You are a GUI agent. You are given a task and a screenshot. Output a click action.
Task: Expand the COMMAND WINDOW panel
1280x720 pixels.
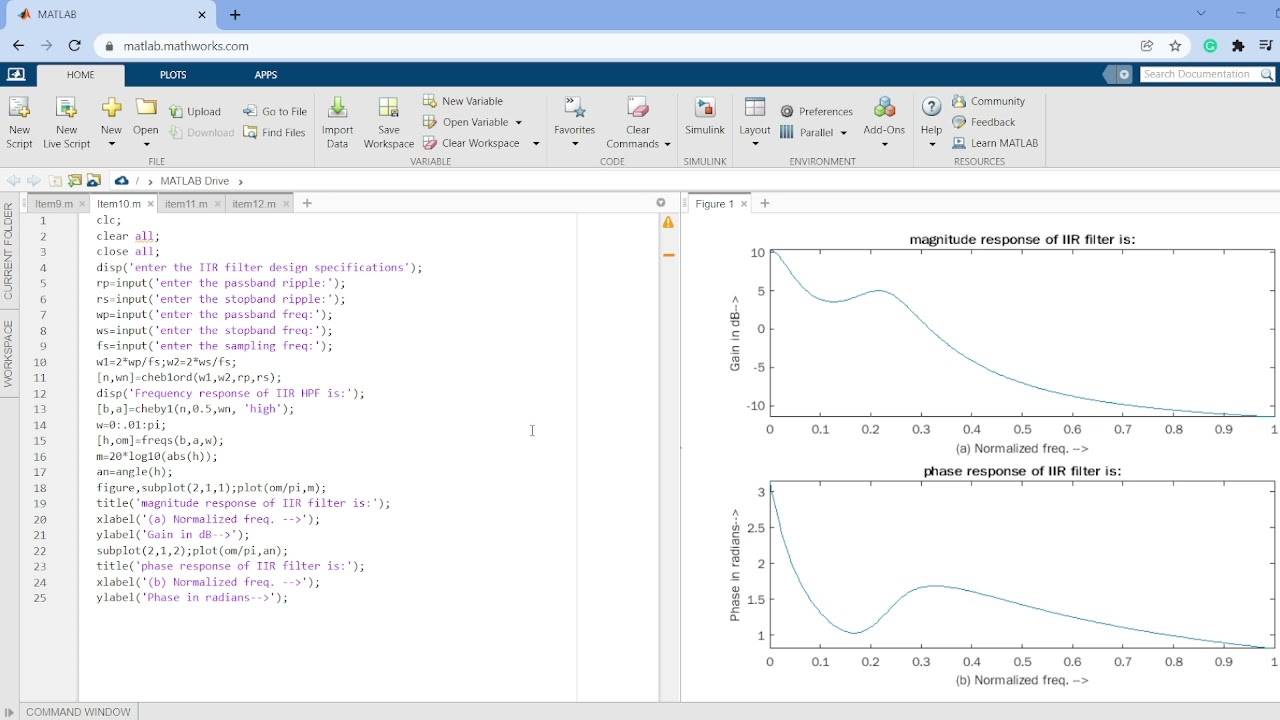78,712
